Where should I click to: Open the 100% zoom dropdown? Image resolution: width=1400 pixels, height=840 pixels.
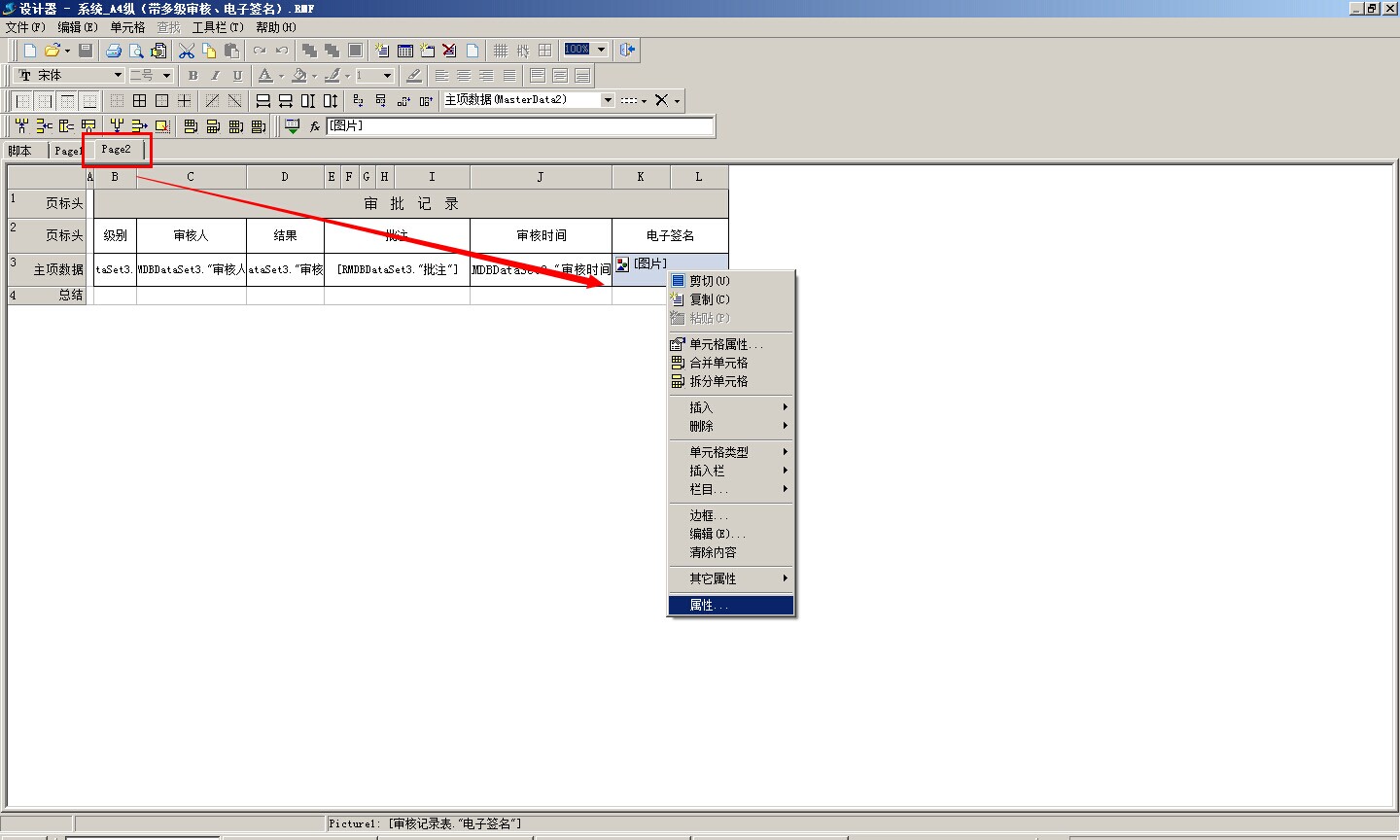click(601, 51)
